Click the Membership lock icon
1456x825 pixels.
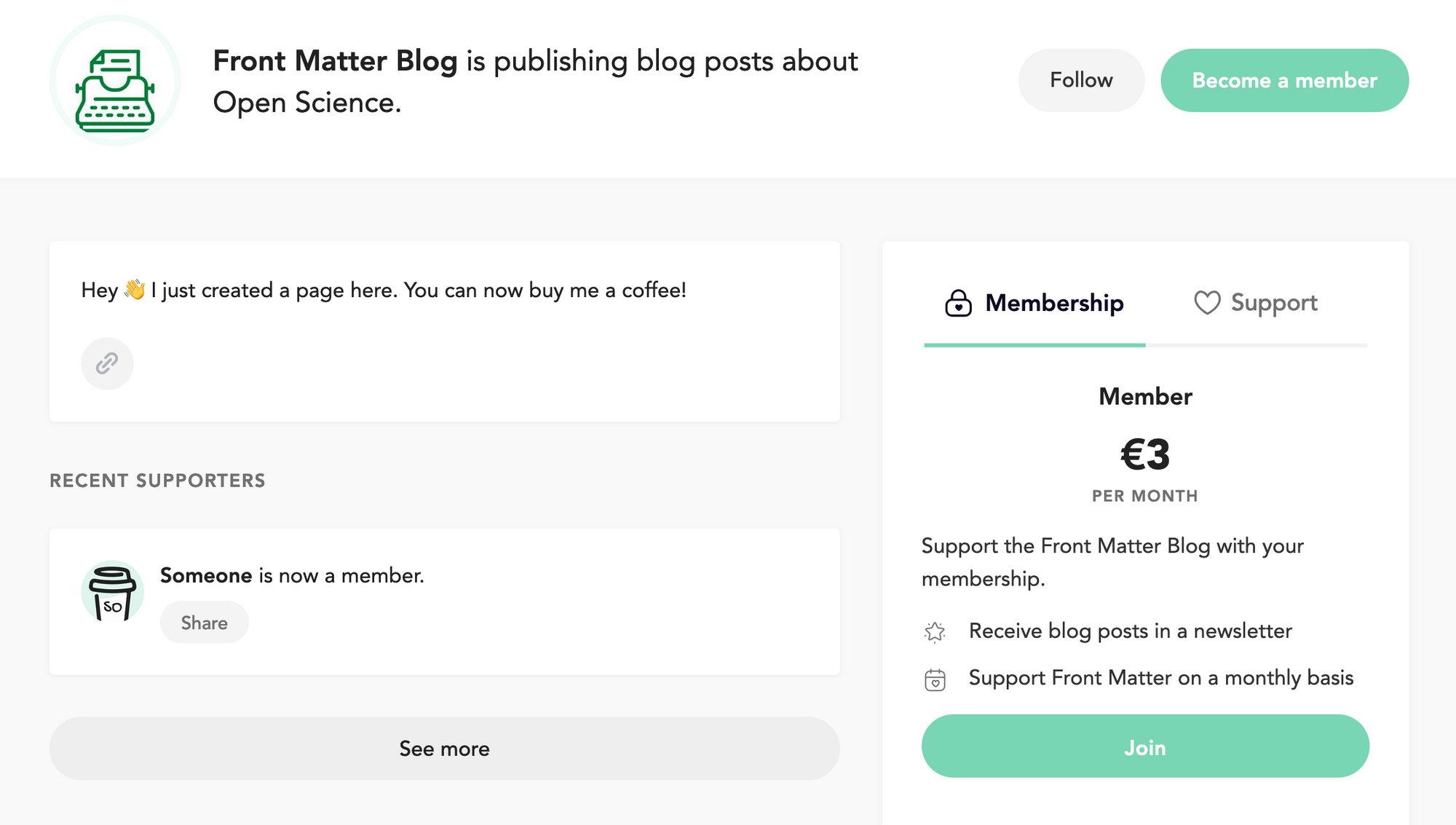click(x=958, y=303)
